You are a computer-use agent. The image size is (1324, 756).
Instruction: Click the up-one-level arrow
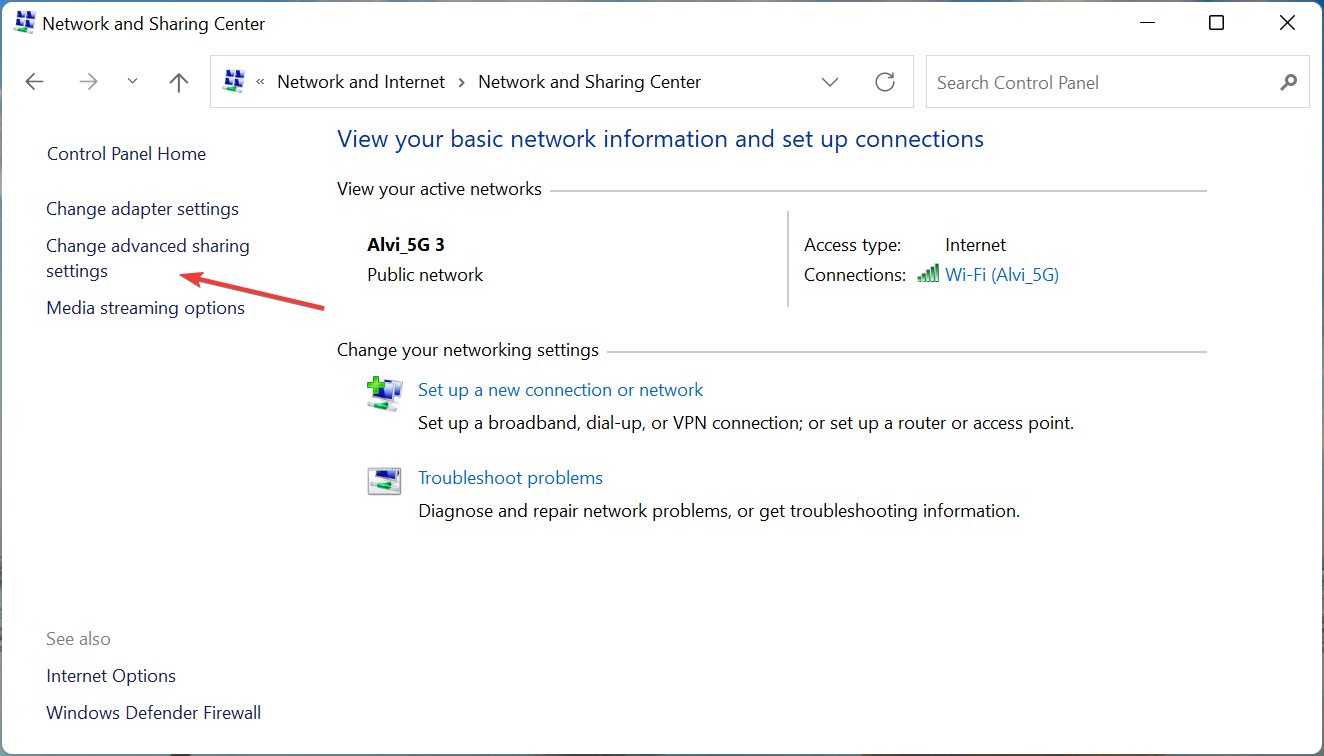tap(178, 81)
